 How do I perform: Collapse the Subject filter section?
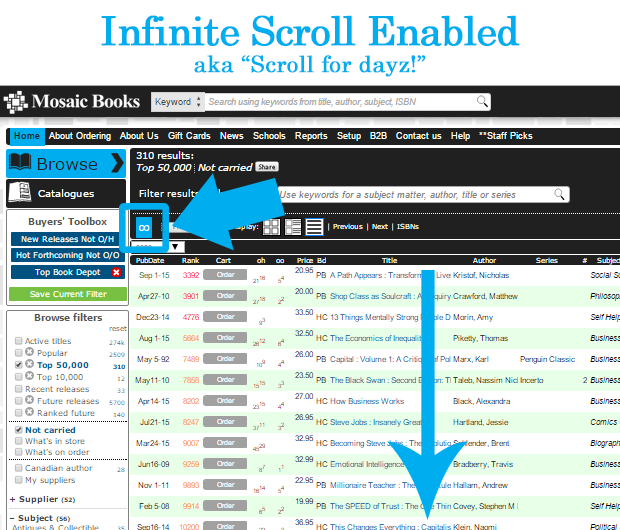(x=36, y=518)
